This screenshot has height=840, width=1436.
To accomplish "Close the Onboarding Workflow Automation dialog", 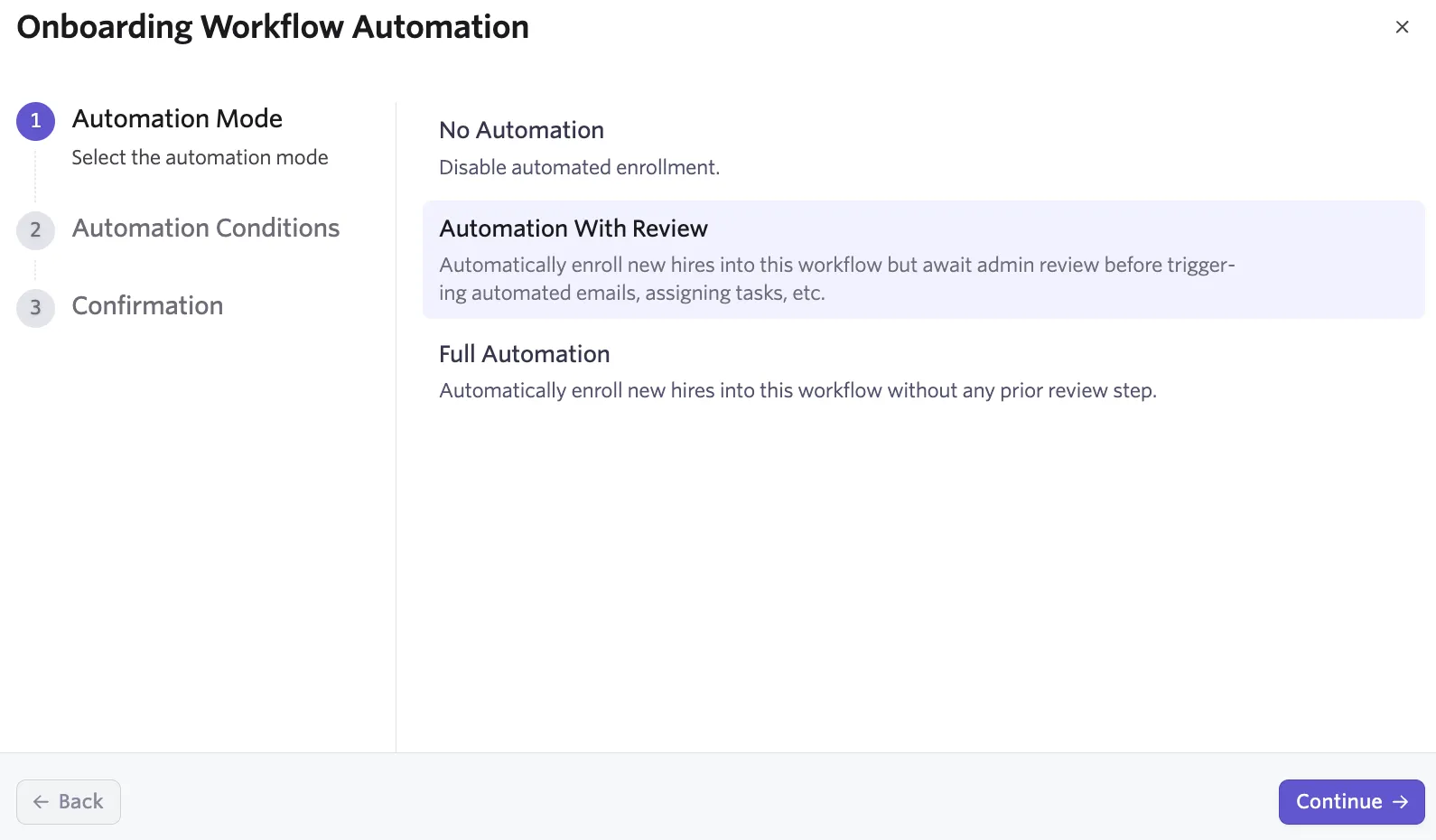I will pyautogui.click(x=1402, y=27).
